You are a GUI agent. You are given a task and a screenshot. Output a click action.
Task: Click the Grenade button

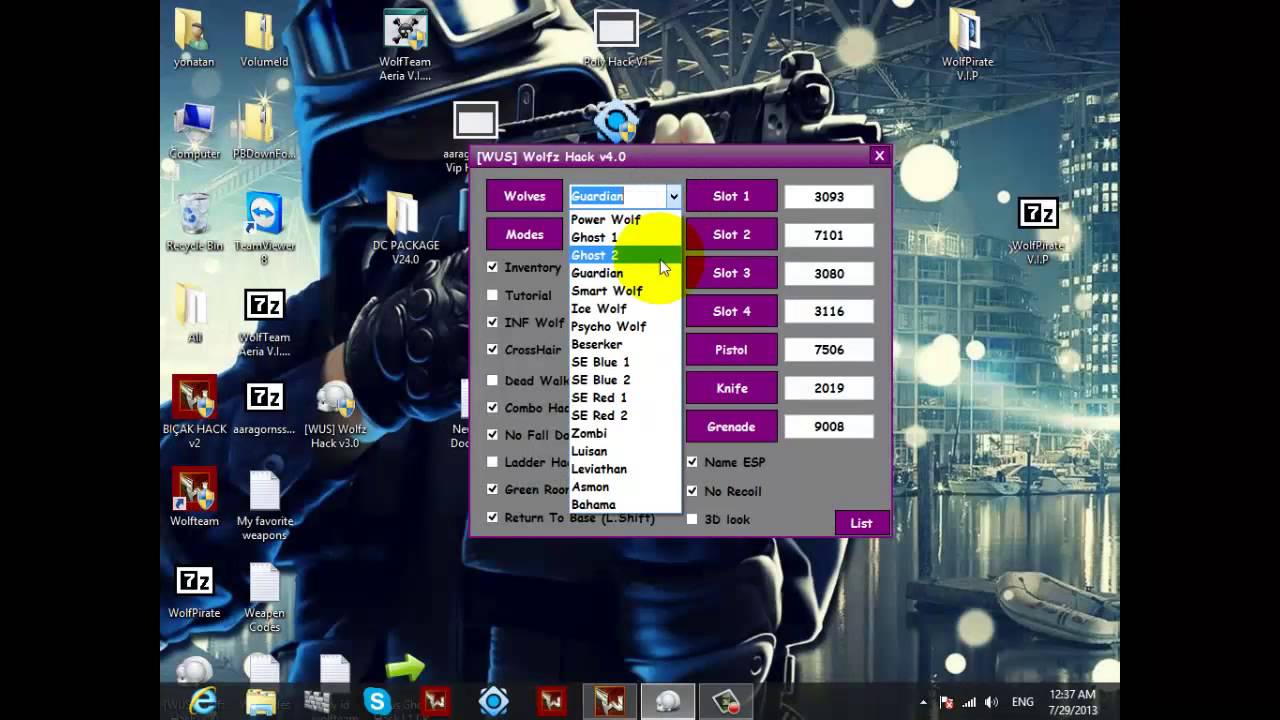click(x=731, y=426)
